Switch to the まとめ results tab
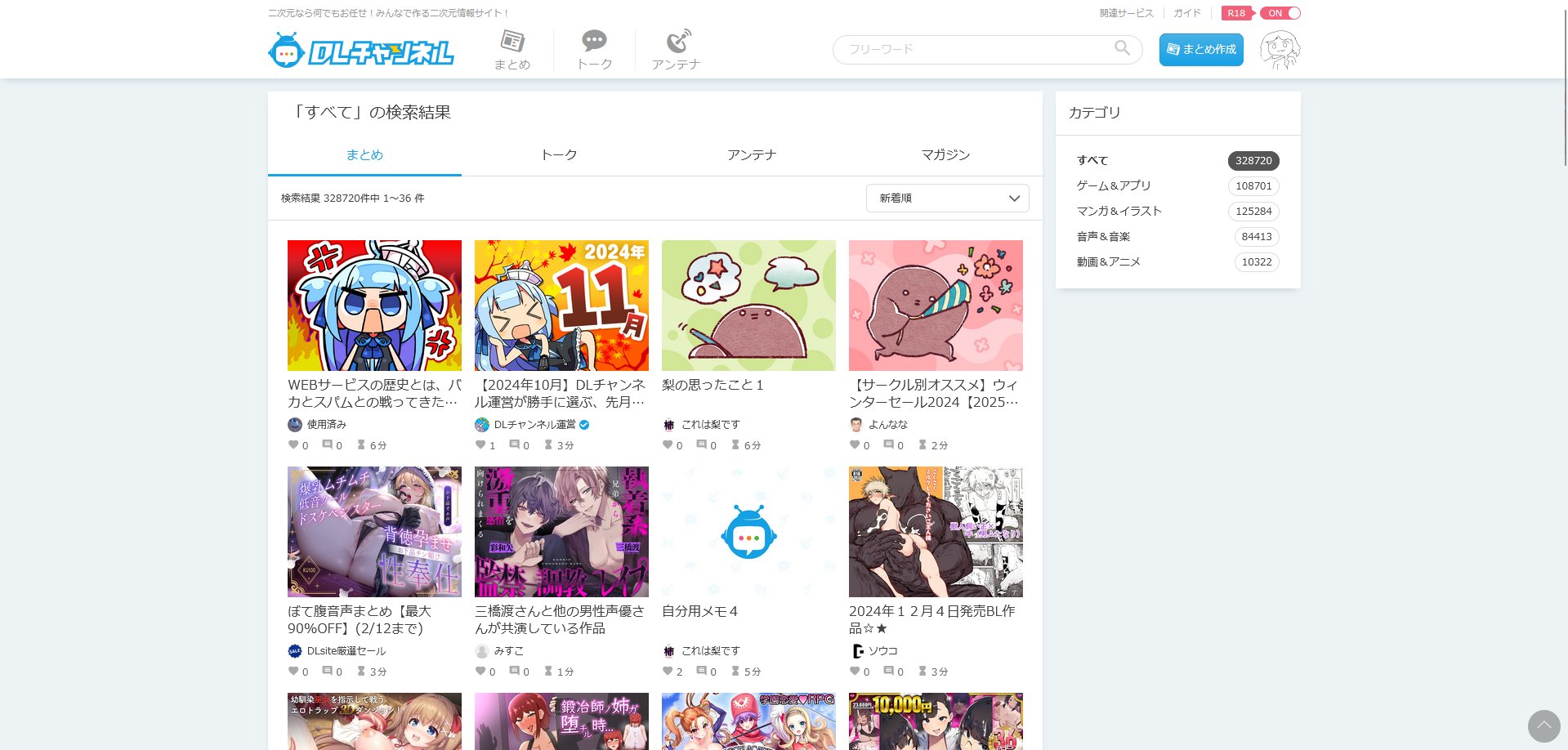The height and width of the screenshot is (750, 1568). click(364, 155)
